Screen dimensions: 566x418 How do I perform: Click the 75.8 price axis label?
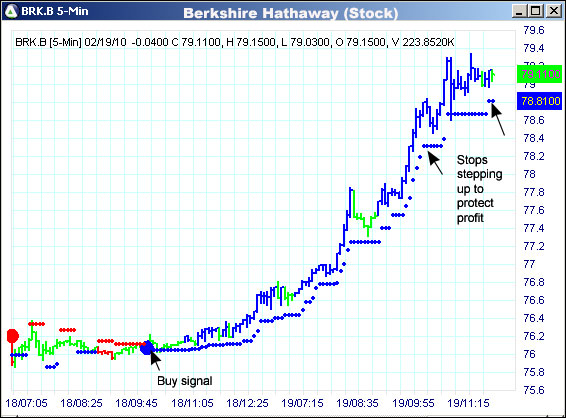coord(534,372)
